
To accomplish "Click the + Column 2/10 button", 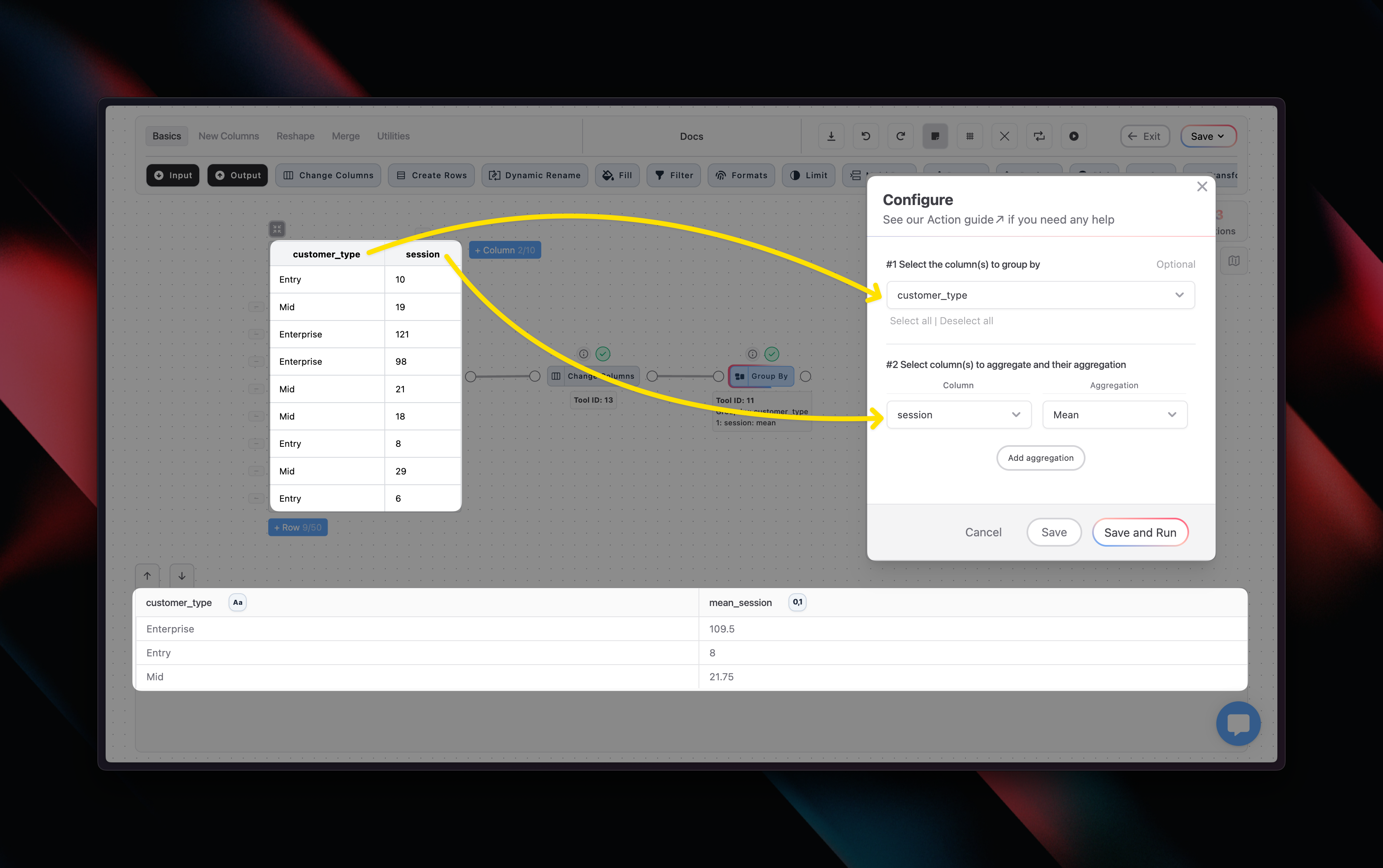I will (505, 250).
